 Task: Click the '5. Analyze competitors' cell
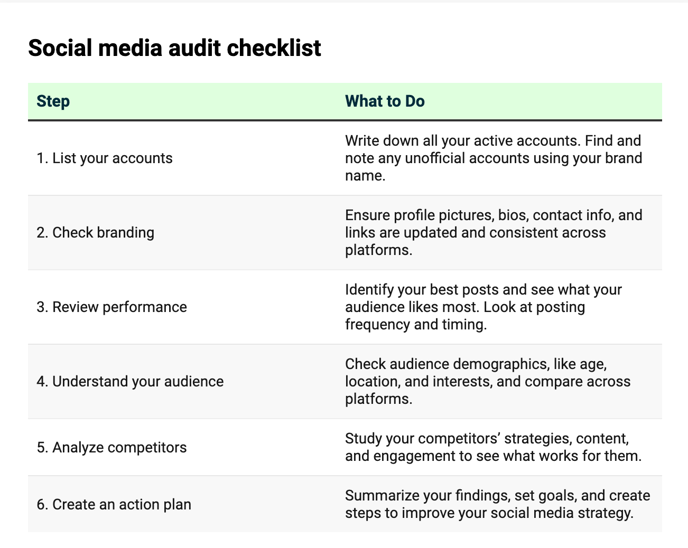(x=111, y=447)
